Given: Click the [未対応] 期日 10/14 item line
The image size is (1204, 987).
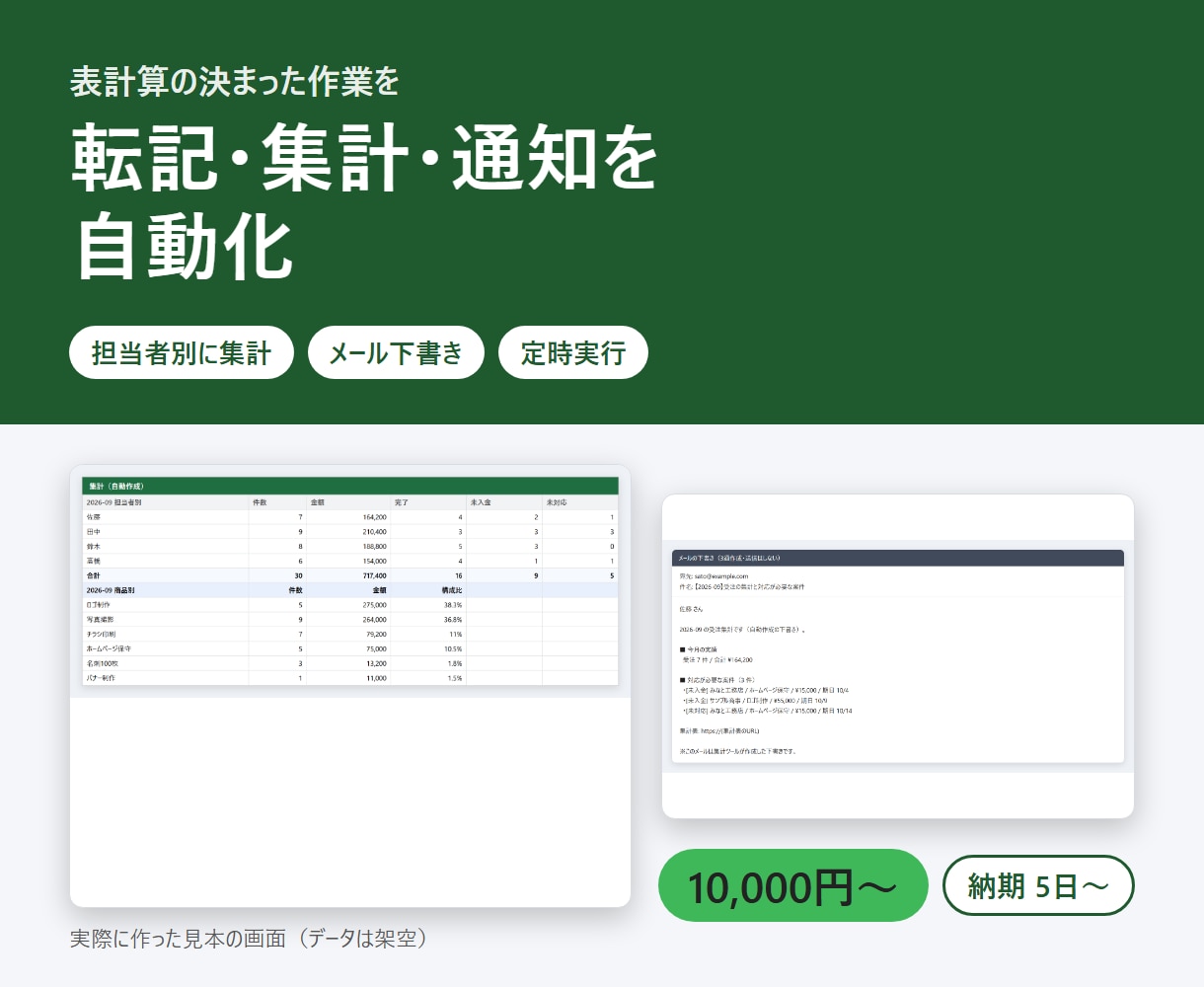Looking at the screenshot, I should (767, 711).
